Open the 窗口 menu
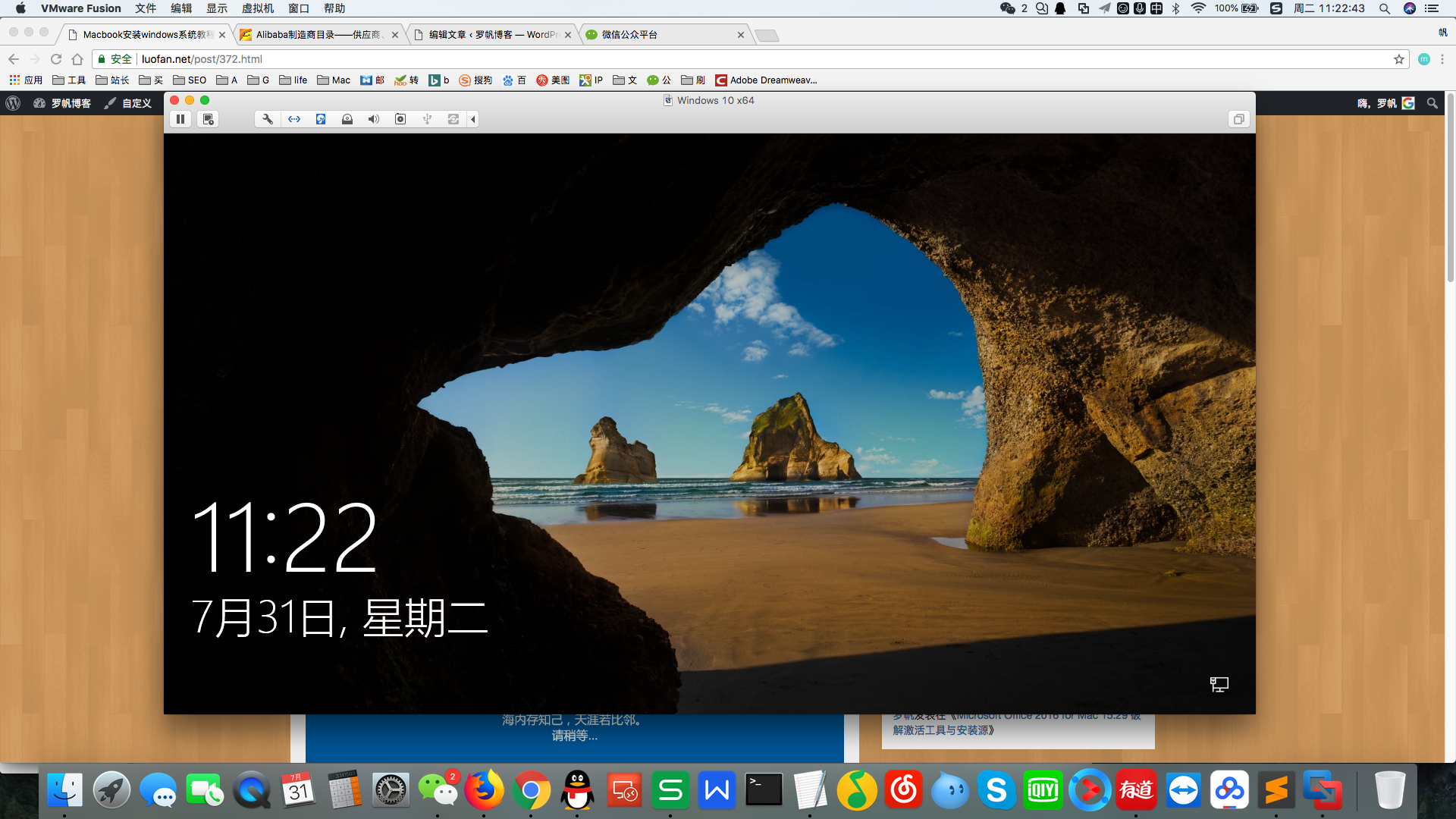1456x819 pixels. [299, 8]
